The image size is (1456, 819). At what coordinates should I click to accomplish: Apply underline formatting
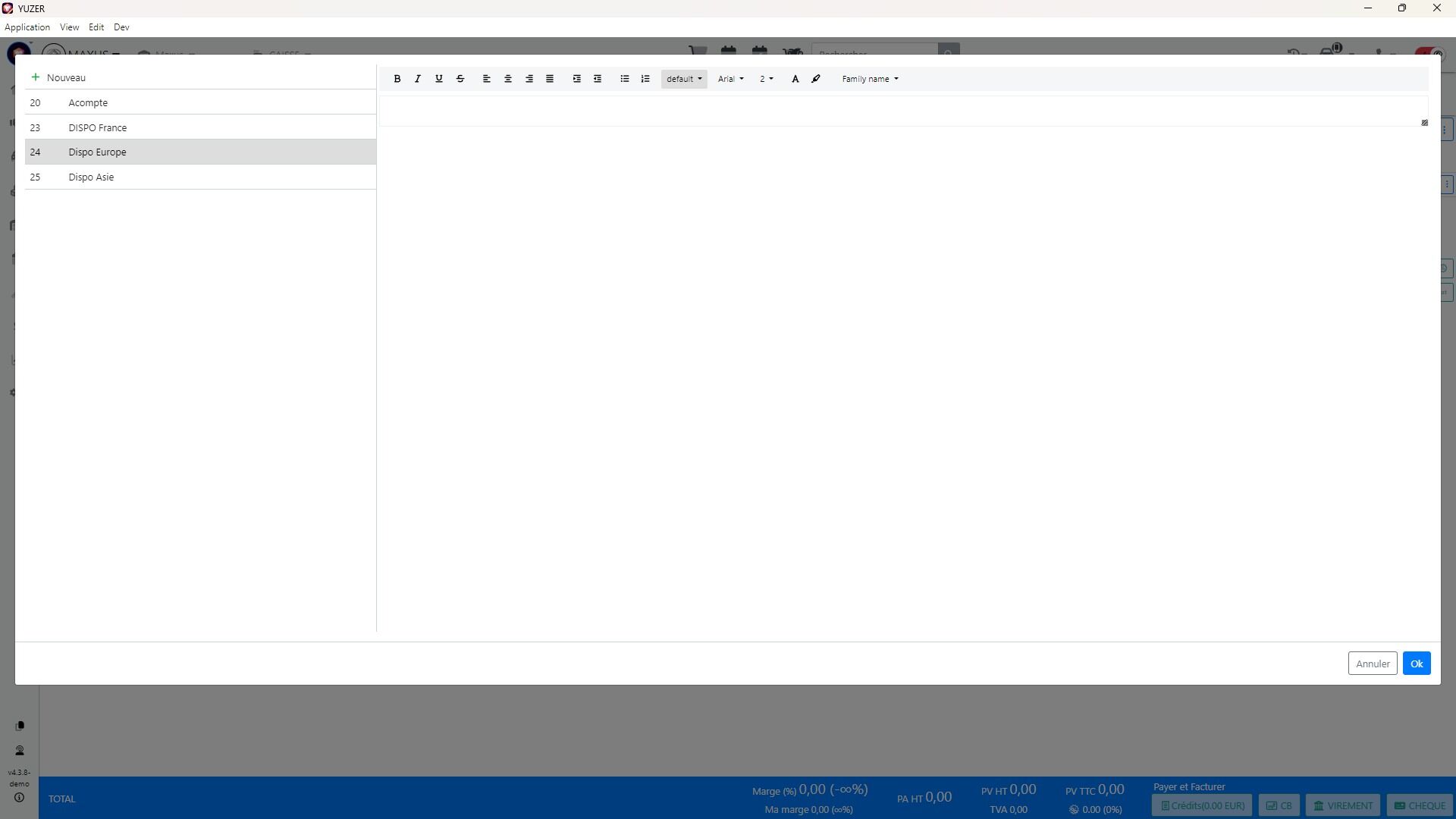(x=439, y=79)
